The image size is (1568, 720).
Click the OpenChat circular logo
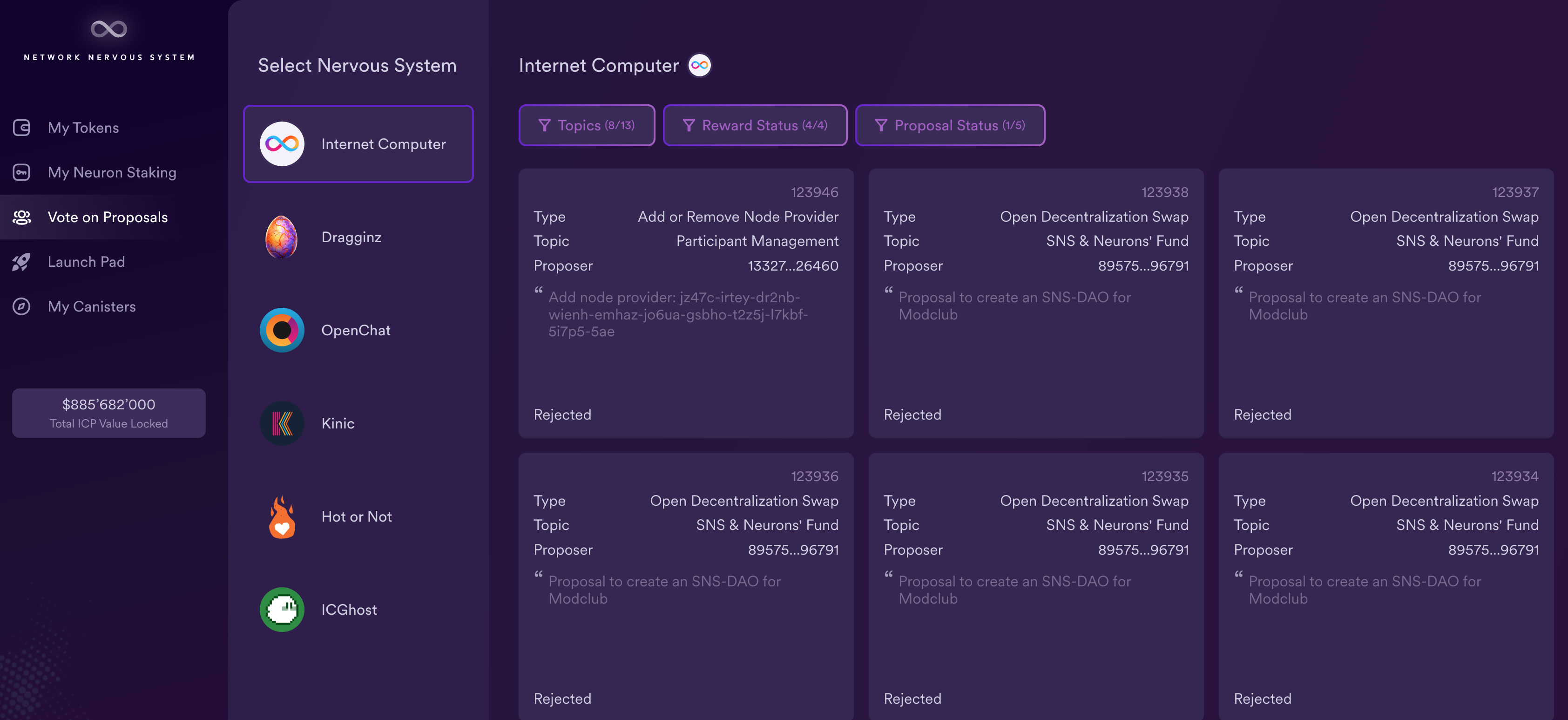(282, 330)
